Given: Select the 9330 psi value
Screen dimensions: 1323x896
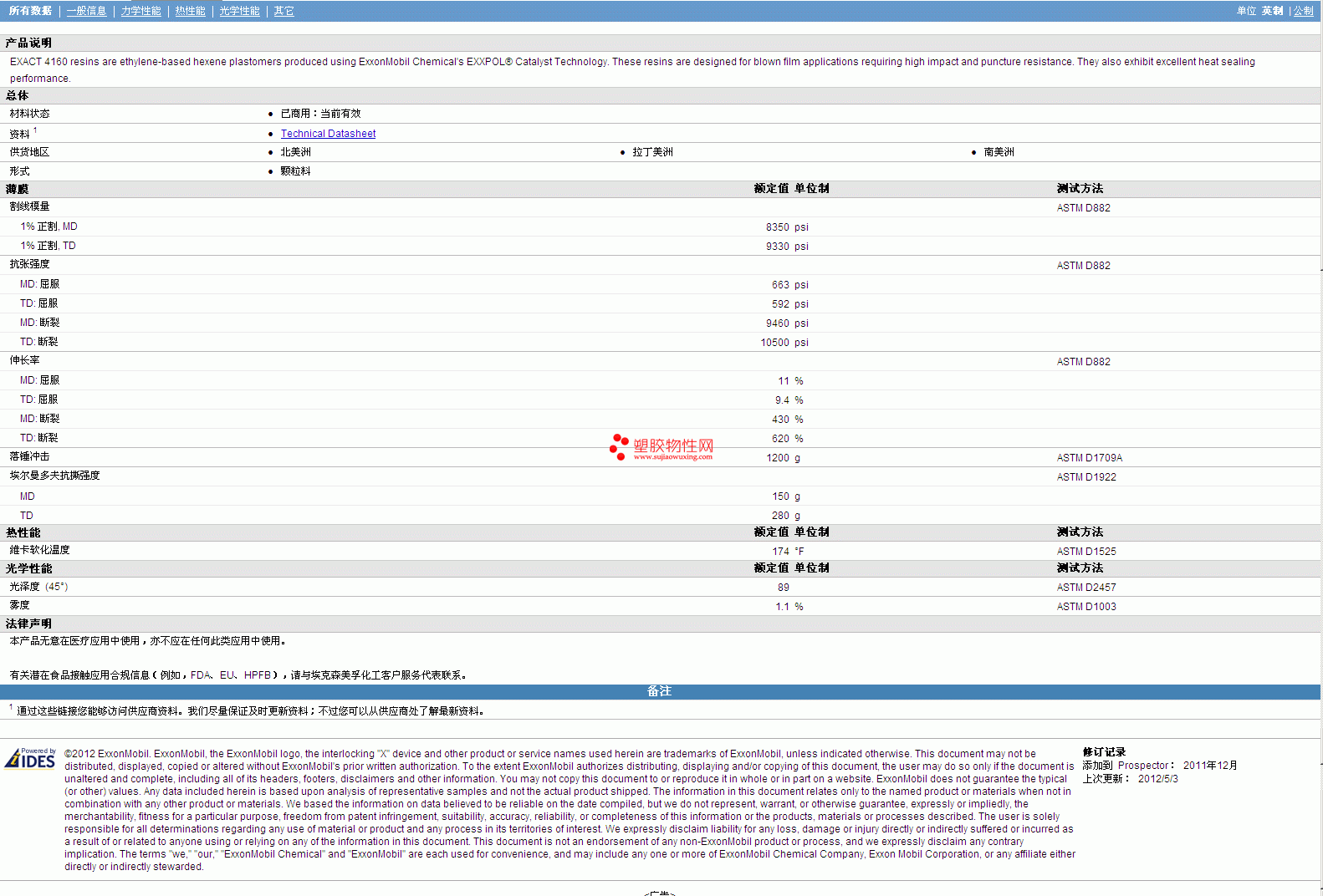Looking at the screenshot, I should click(x=787, y=247).
